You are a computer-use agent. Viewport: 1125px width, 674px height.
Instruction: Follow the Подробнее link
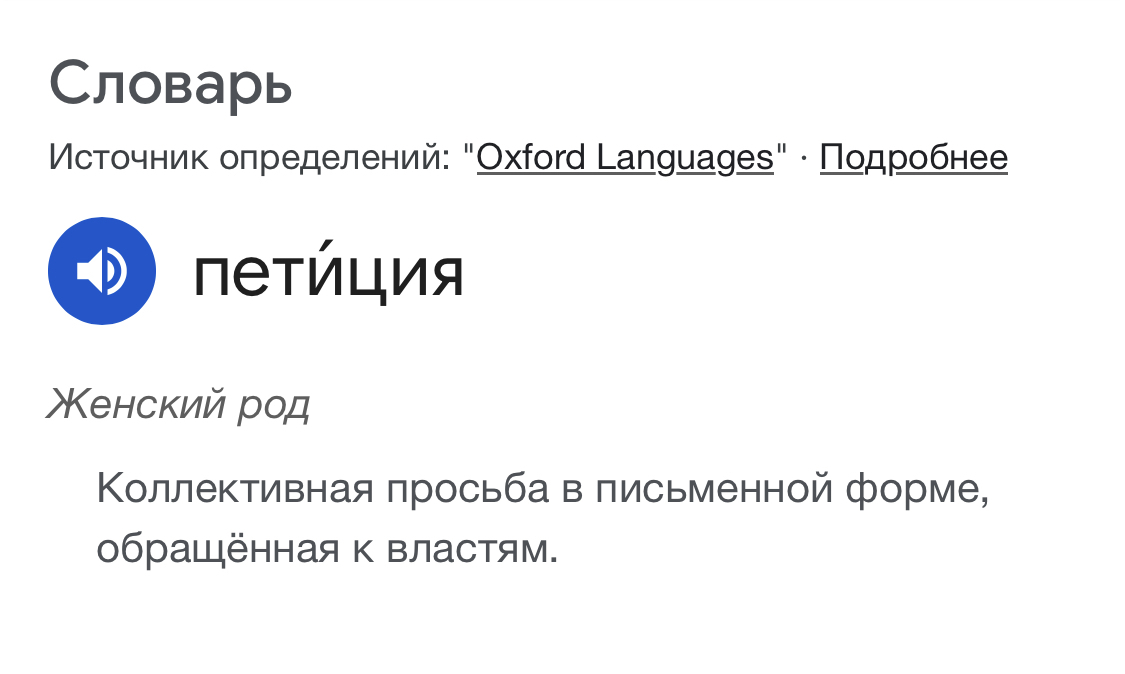pyautogui.click(x=913, y=158)
